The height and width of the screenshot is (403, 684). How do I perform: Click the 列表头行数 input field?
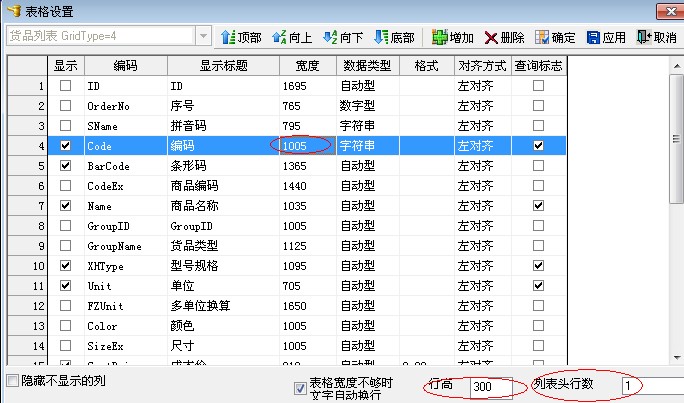click(650, 386)
